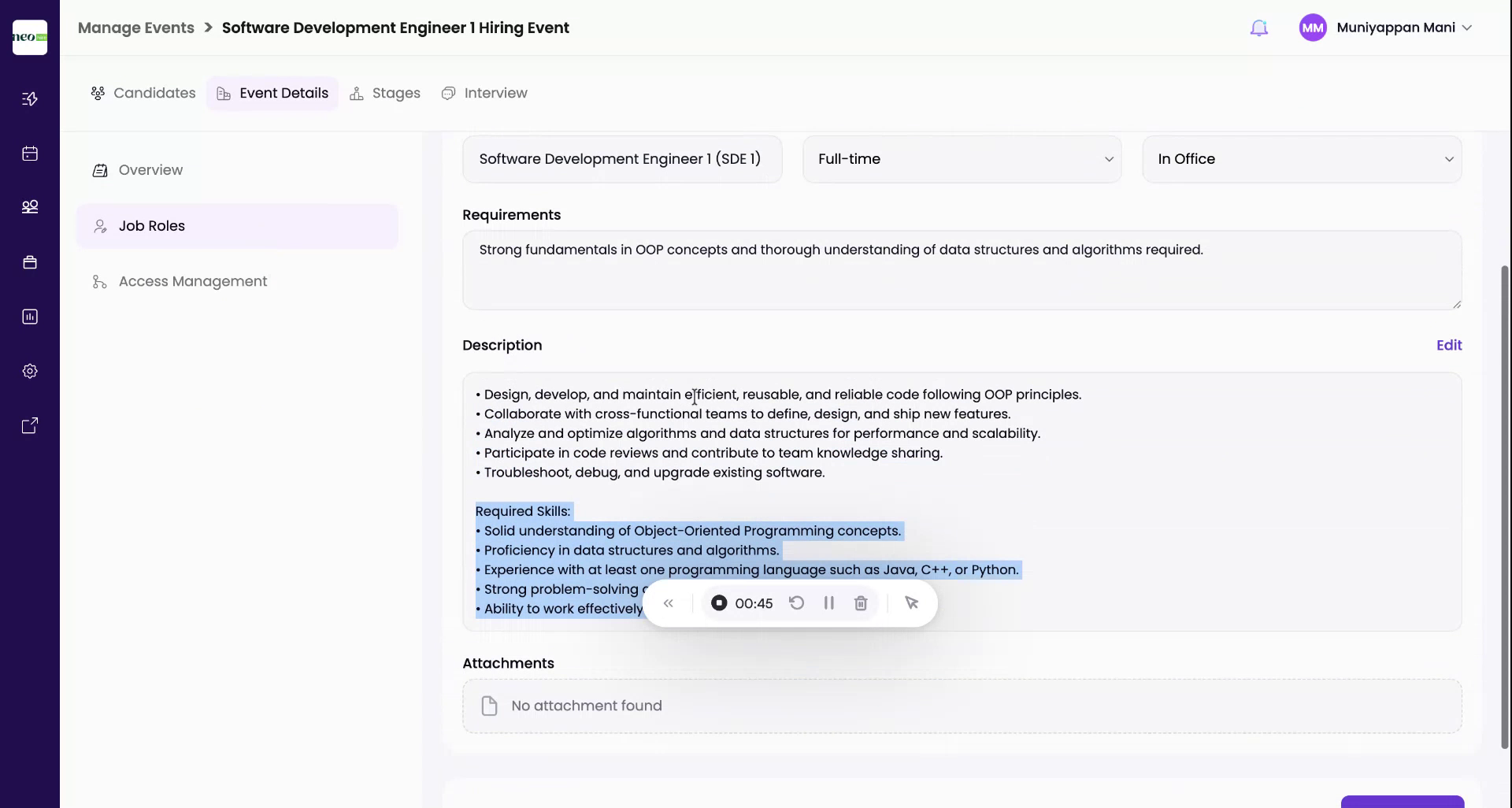Open the calendar icon in left sidebar
Image resolution: width=1512 pixels, height=808 pixels.
pos(30,154)
